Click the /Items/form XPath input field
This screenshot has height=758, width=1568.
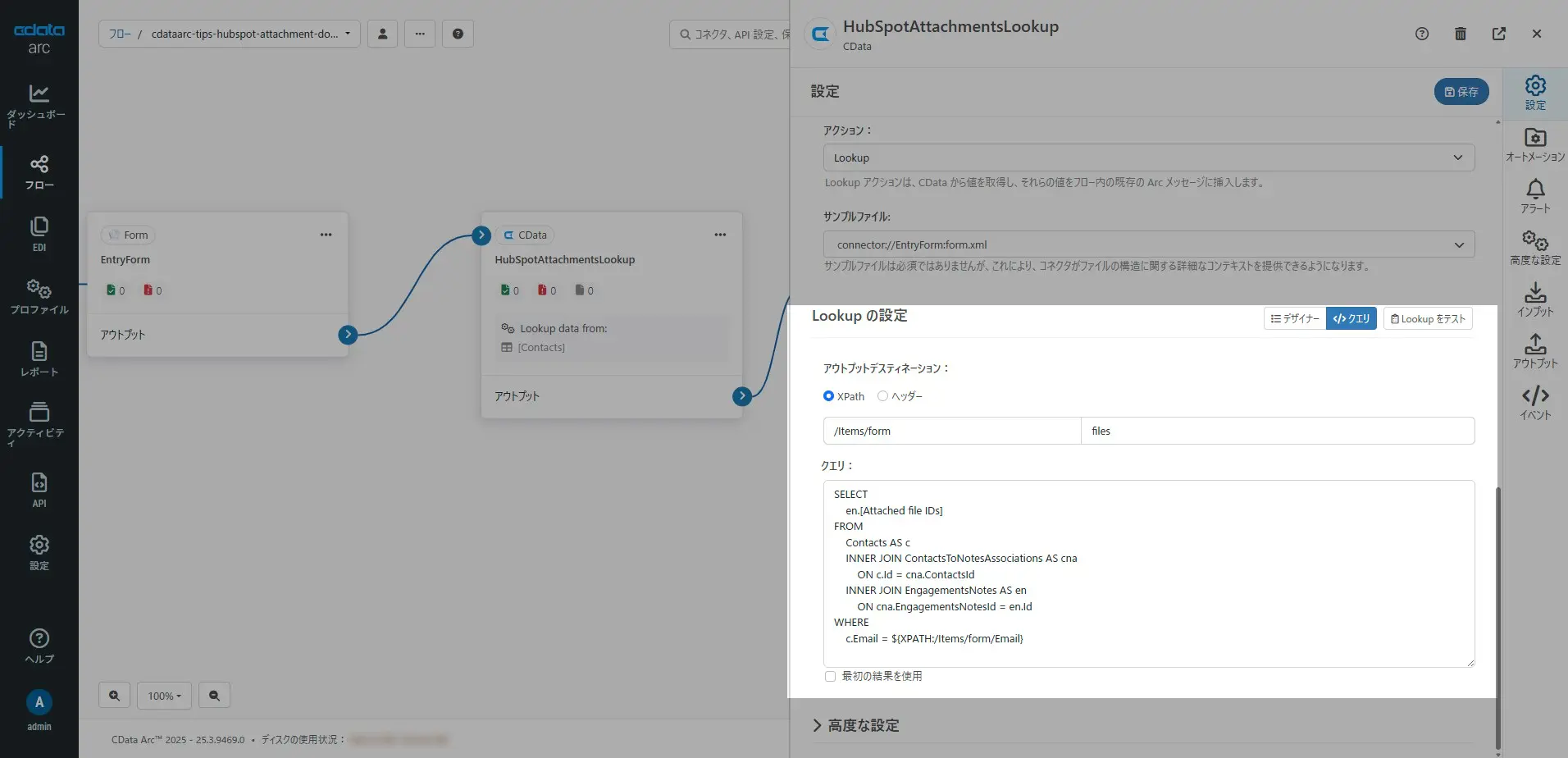click(950, 430)
